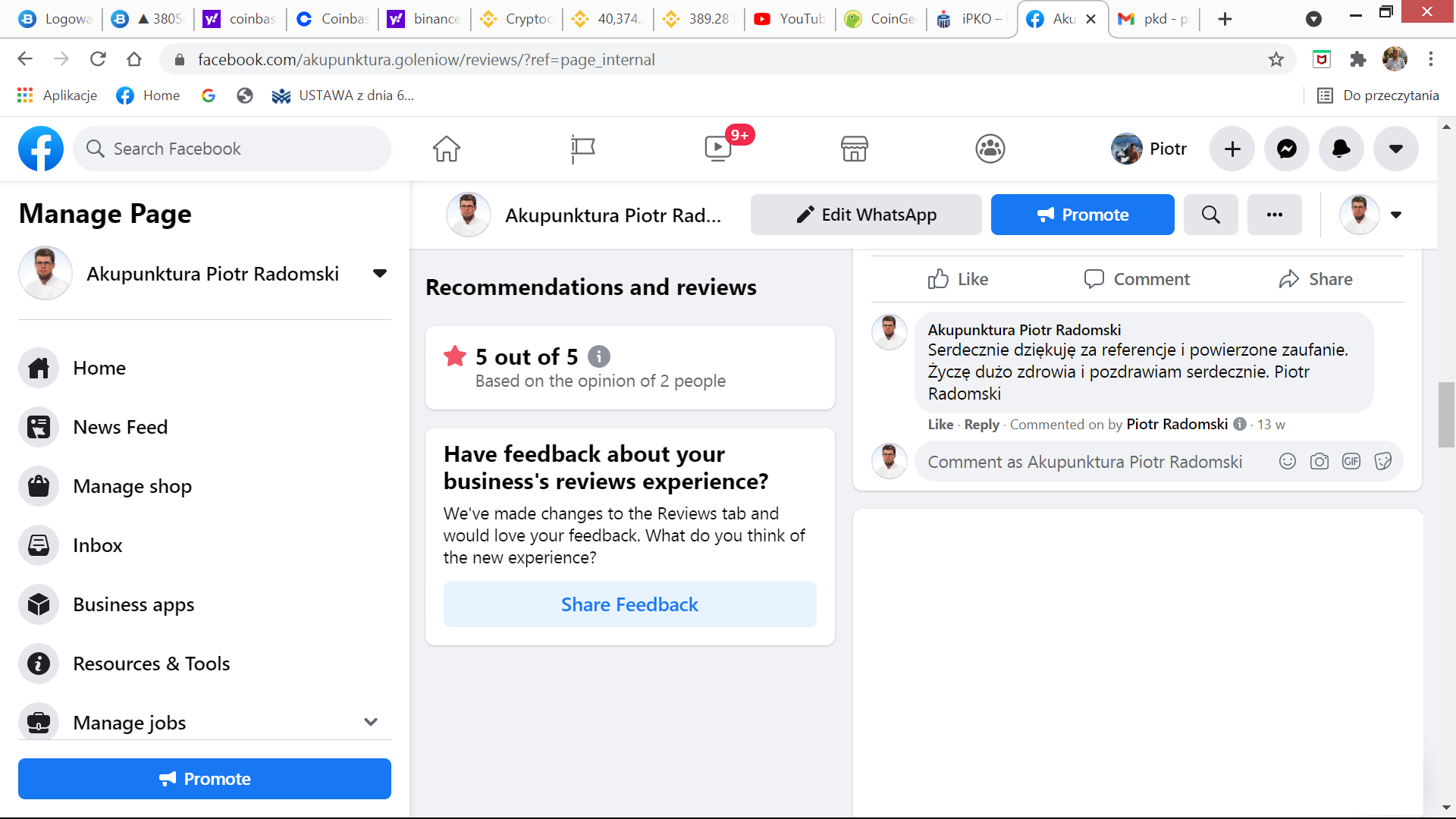Image resolution: width=1456 pixels, height=819 pixels.
Task: Close the active Facebook tab
Action: pyautogui.click(x=1090, y=19)
